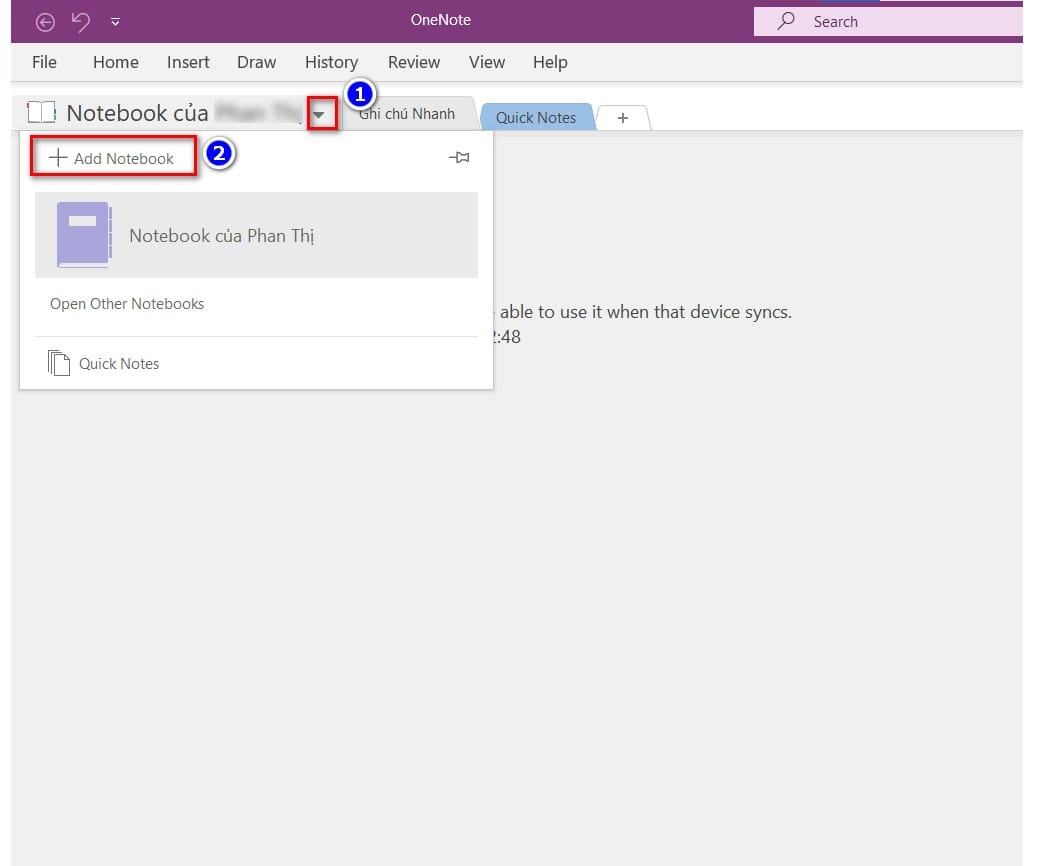The height and width of the screenshot is (866, 1037).
Task: Open the Home ribbon tab
Action: click(116, 62)
